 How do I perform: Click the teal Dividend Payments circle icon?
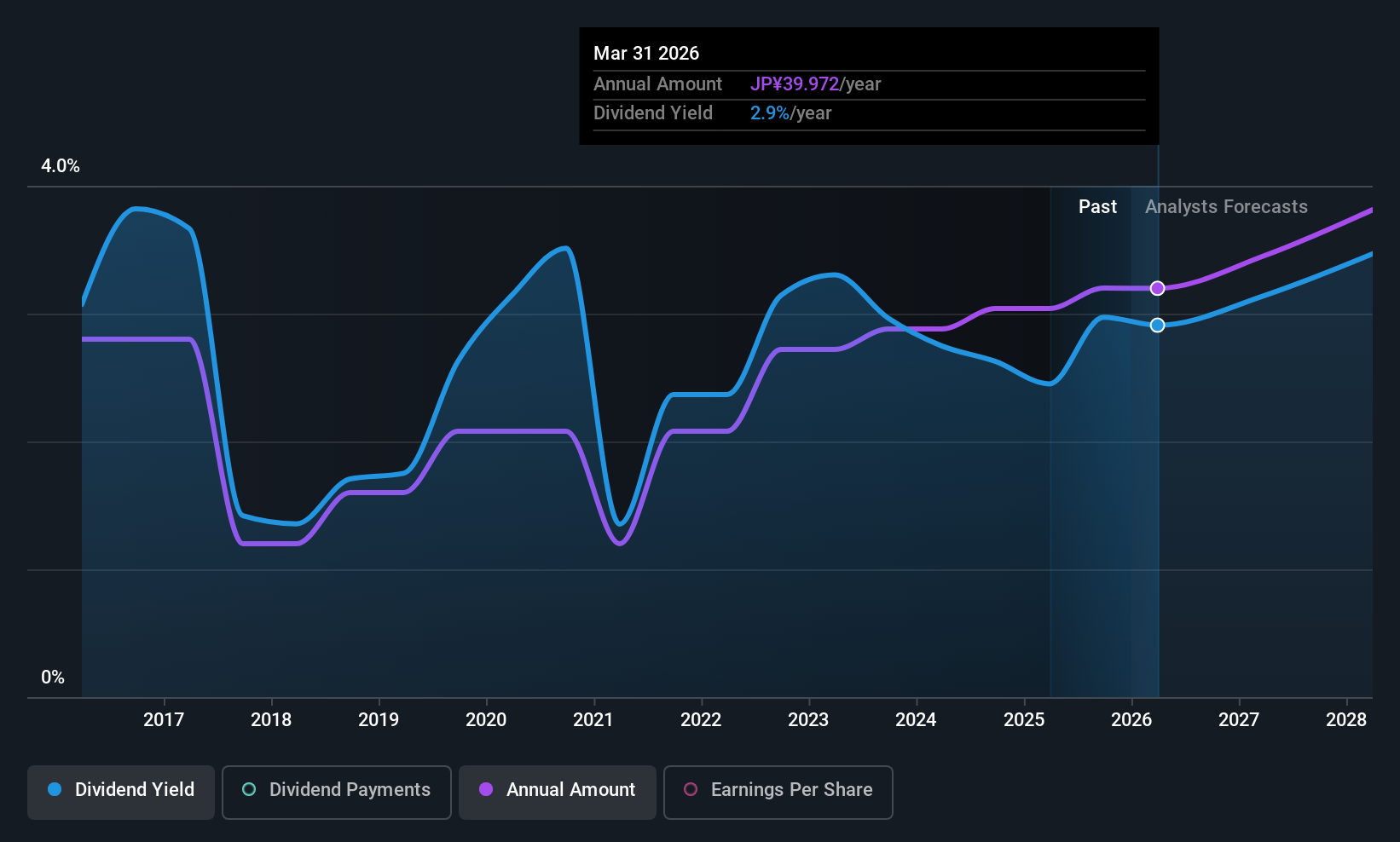tap(249, 789)
